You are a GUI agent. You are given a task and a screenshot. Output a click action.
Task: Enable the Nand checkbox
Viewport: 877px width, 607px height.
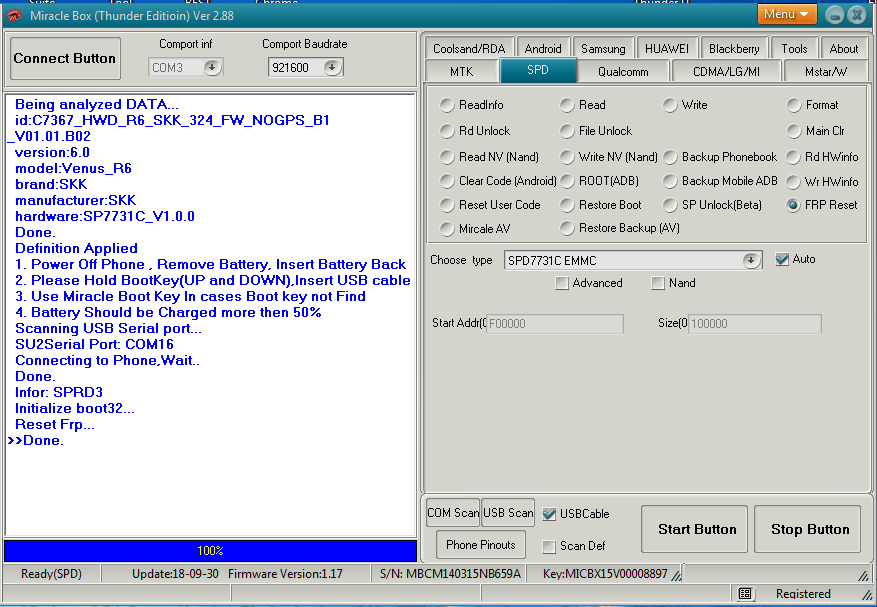tap(658, 283)
